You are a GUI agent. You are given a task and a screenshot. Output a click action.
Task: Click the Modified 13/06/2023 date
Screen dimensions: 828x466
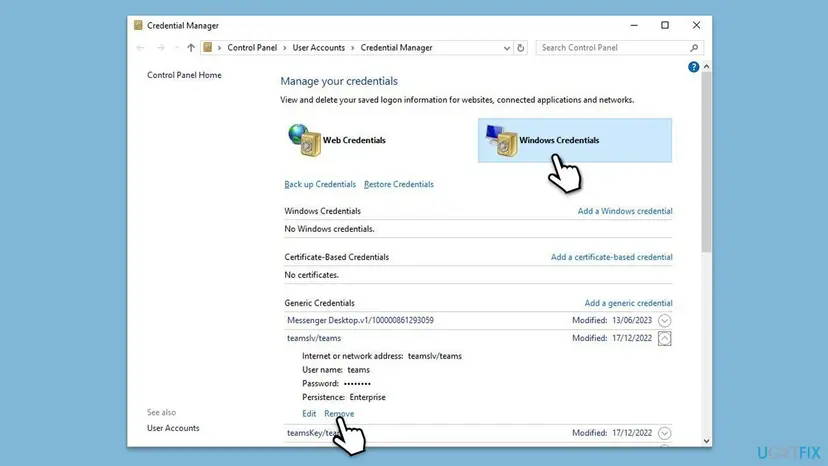pos(632,320)
